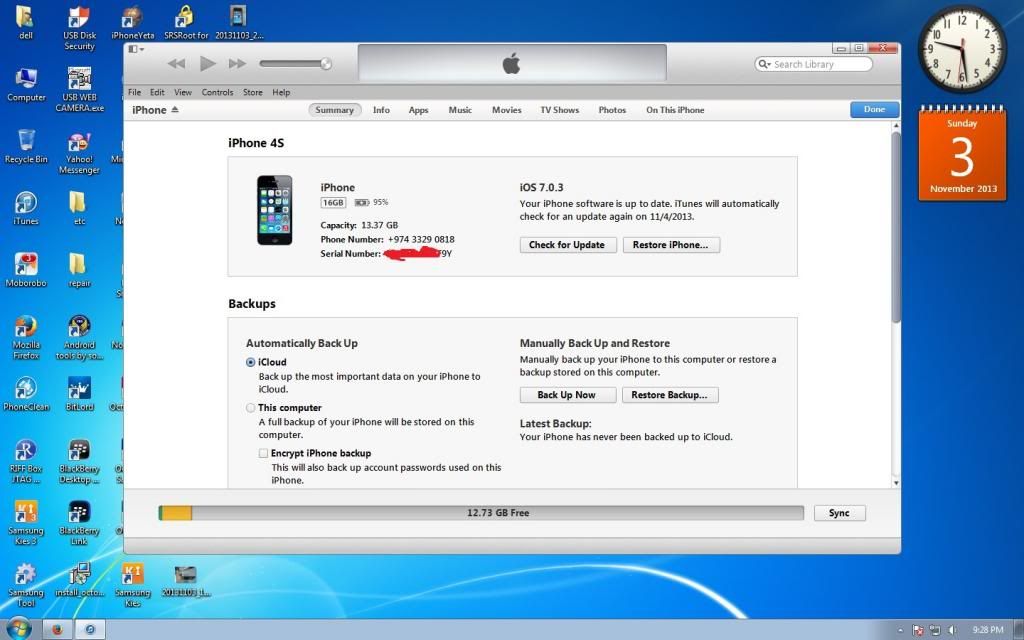Click the Windows Start button

(x=19, y=629)
